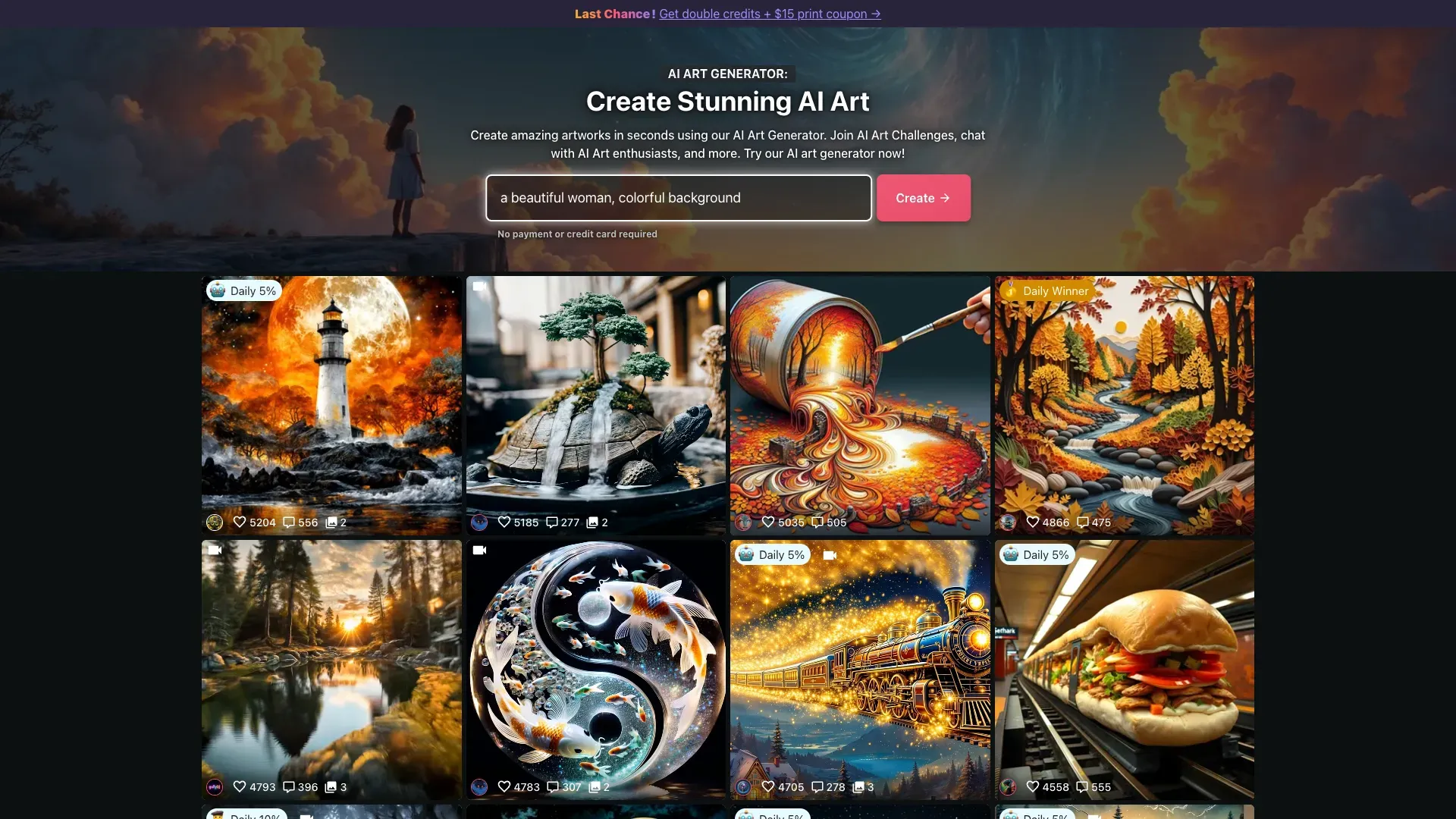
Task: Open the 278 comments on the golden train artwork
Action: tap(817, 786)
